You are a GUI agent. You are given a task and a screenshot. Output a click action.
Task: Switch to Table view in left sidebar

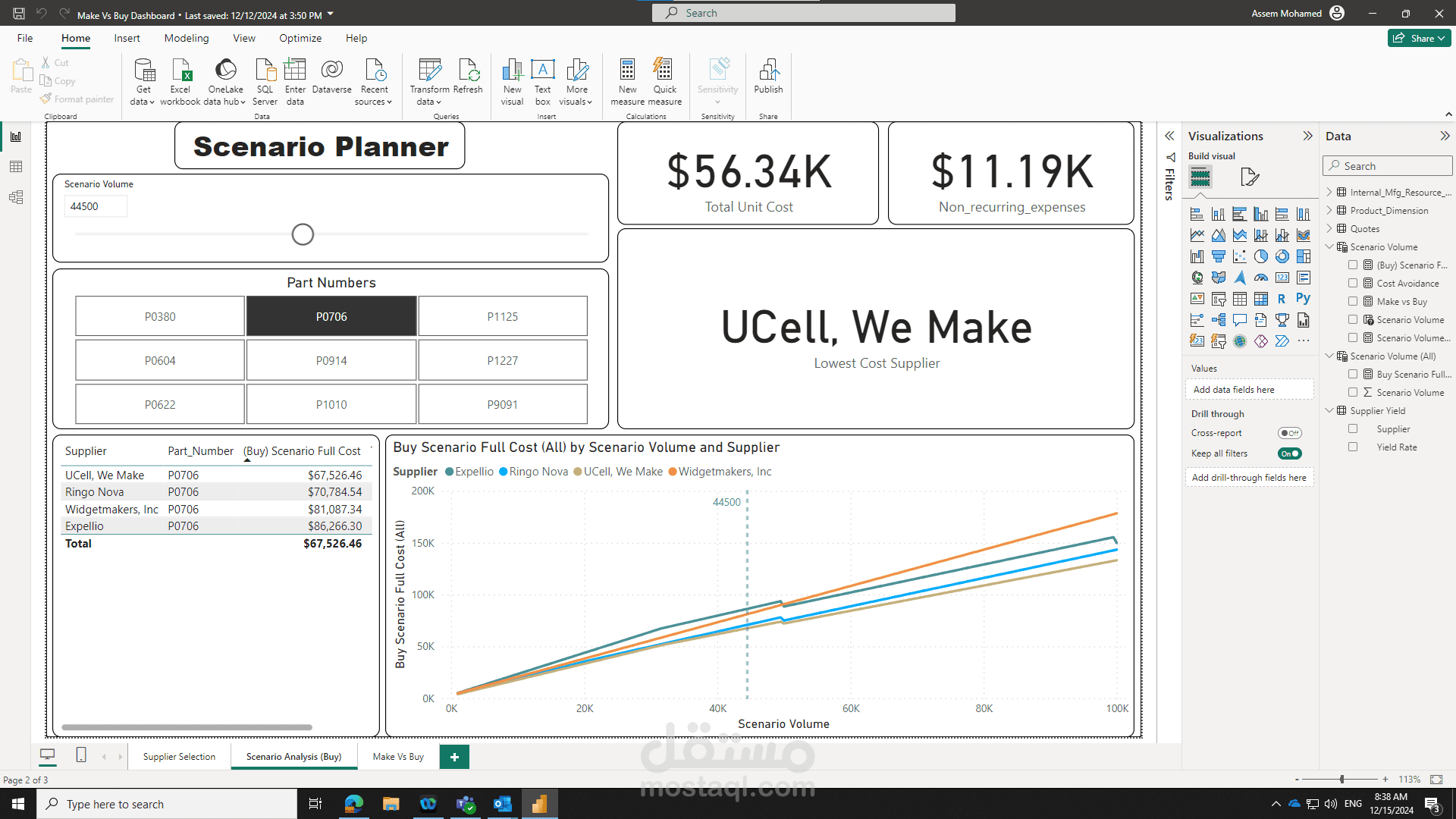point(16,167)
